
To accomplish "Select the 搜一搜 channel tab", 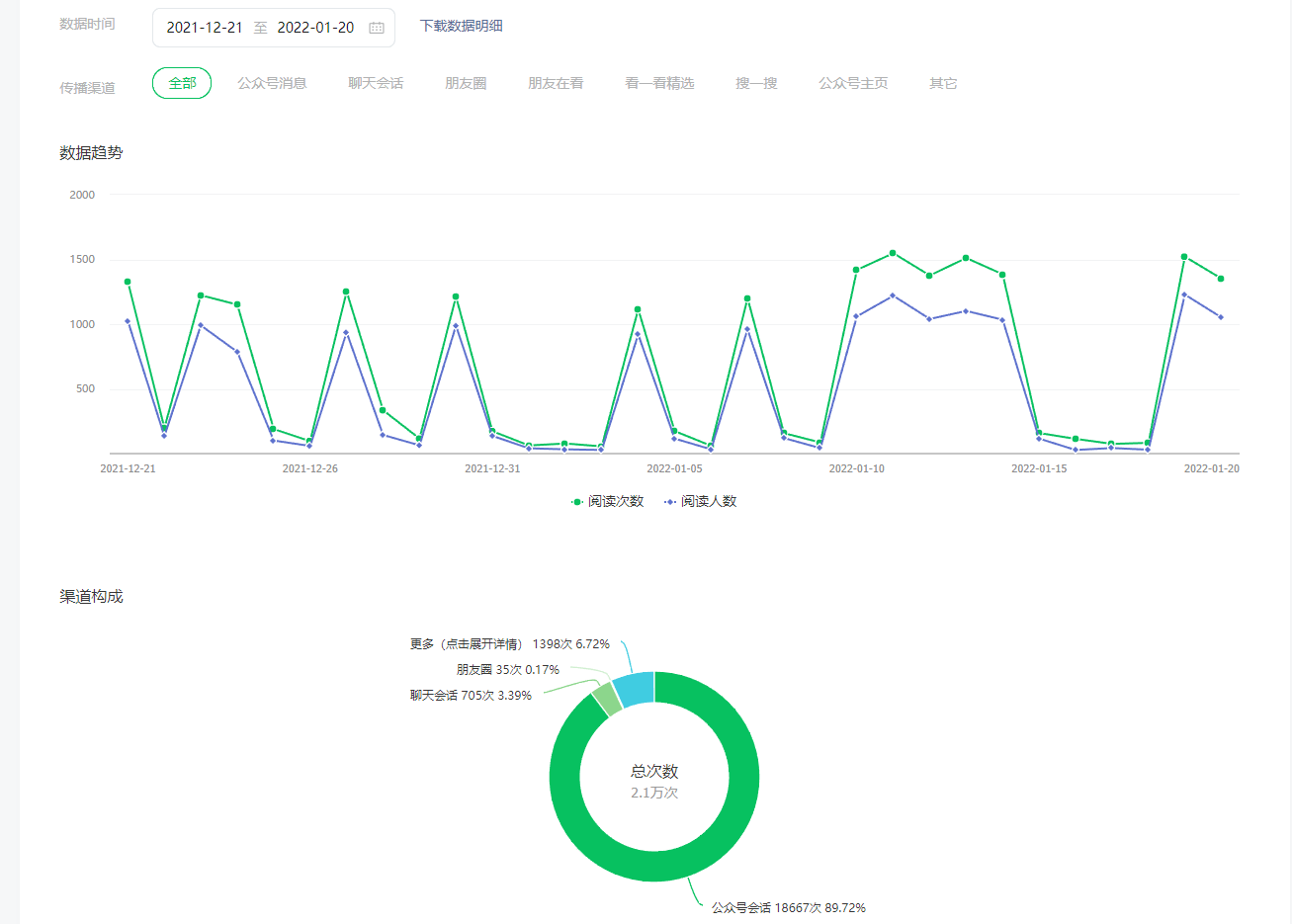I will tap(756, 83).
